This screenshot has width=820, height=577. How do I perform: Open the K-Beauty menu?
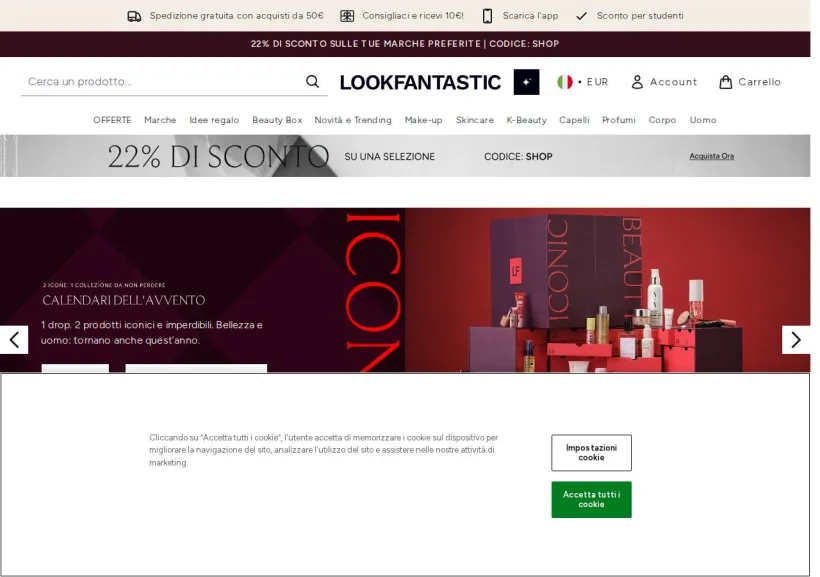pos(527,120)
